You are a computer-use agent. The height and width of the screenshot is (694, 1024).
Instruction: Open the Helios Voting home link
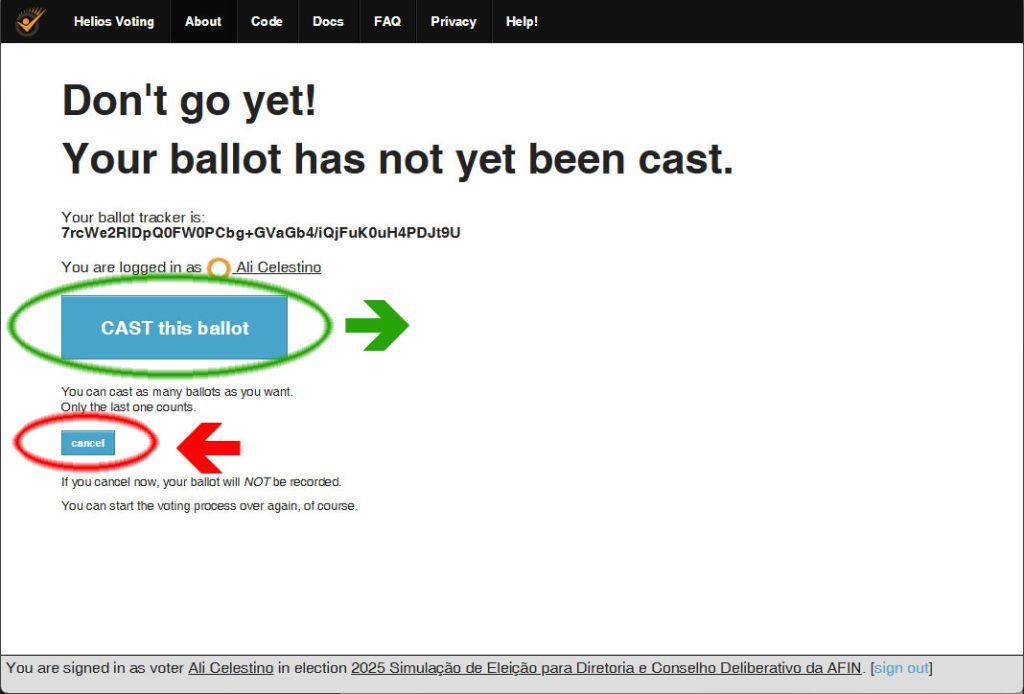pyautogui.click(x=114, y=21)
